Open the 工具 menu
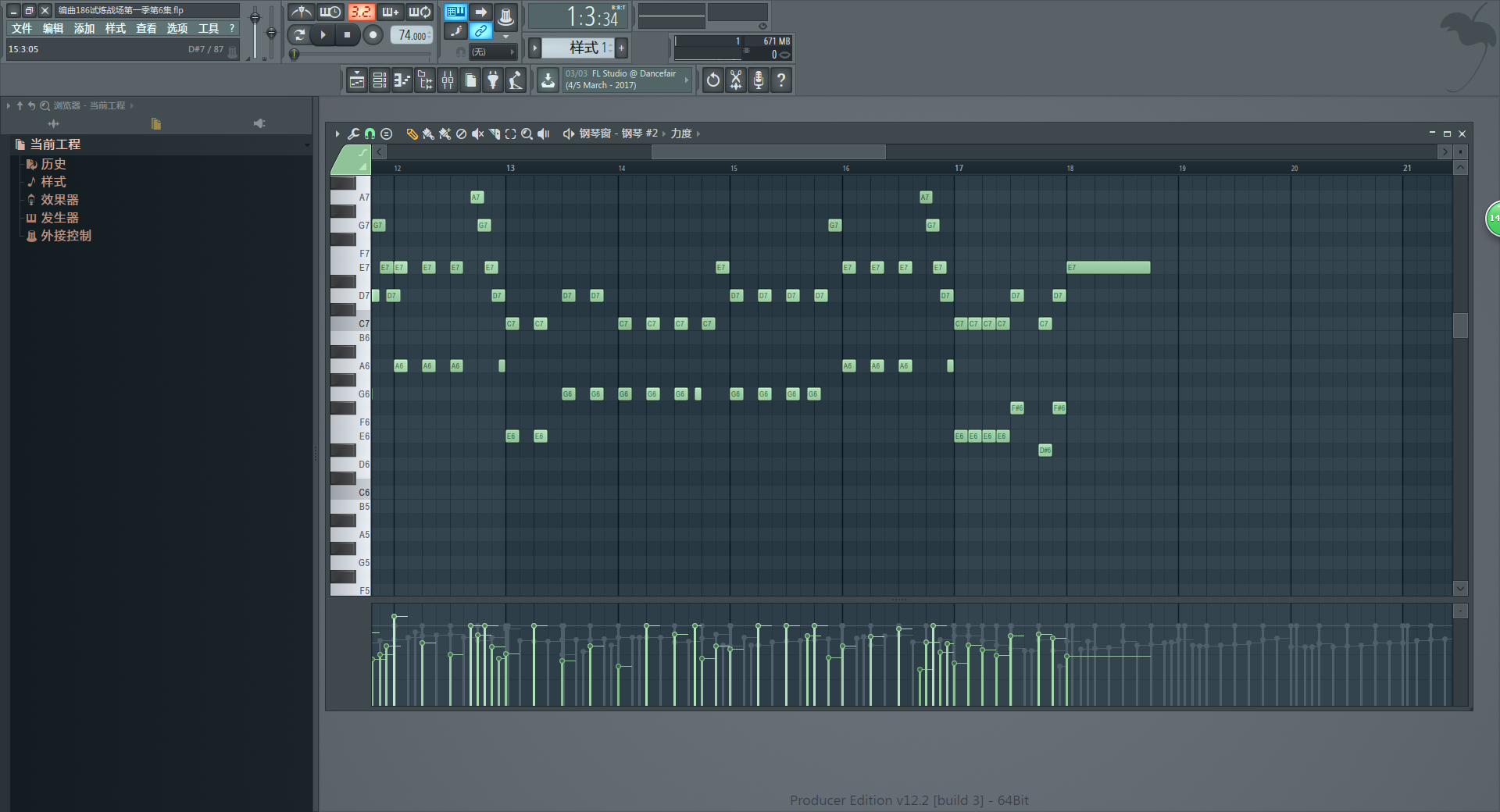Viewport: 1500px width, 812px height. [x=209, y=28]
